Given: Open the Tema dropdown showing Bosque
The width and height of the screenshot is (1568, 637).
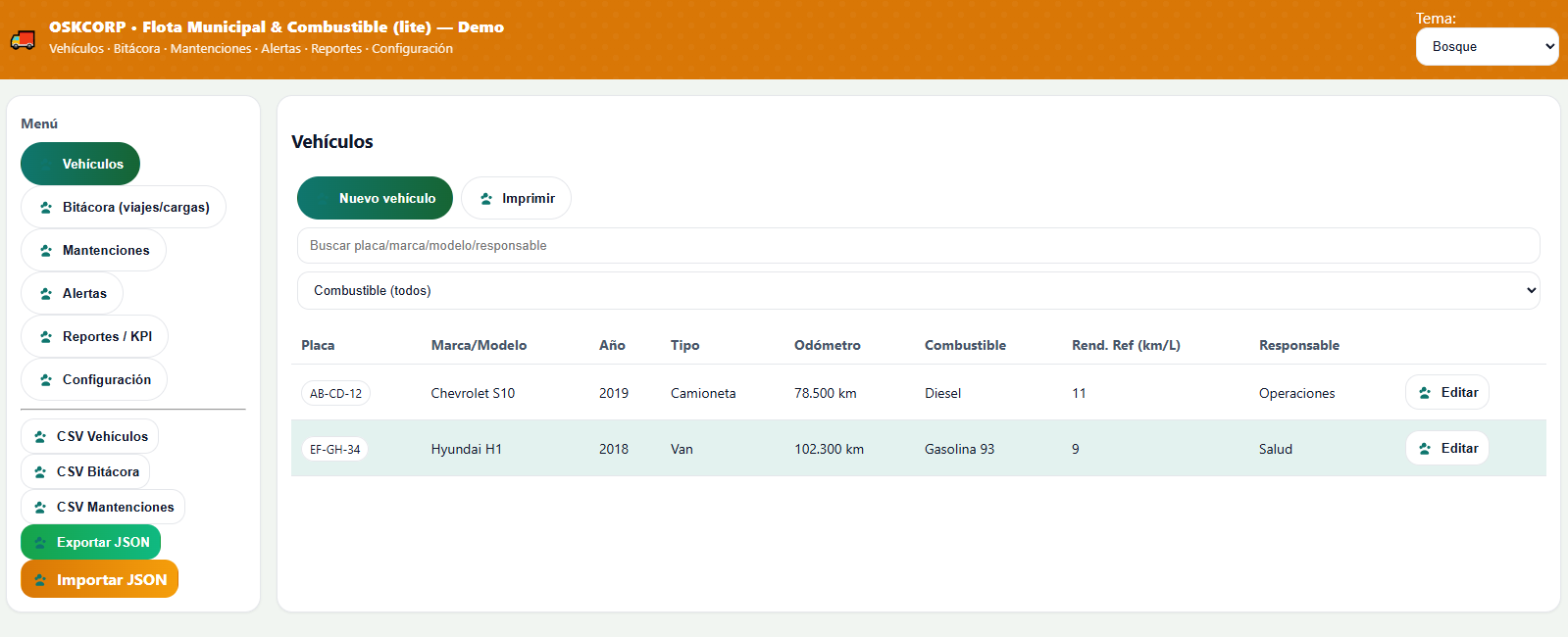Looking at the screenshot, I should tap(1487, 47).
